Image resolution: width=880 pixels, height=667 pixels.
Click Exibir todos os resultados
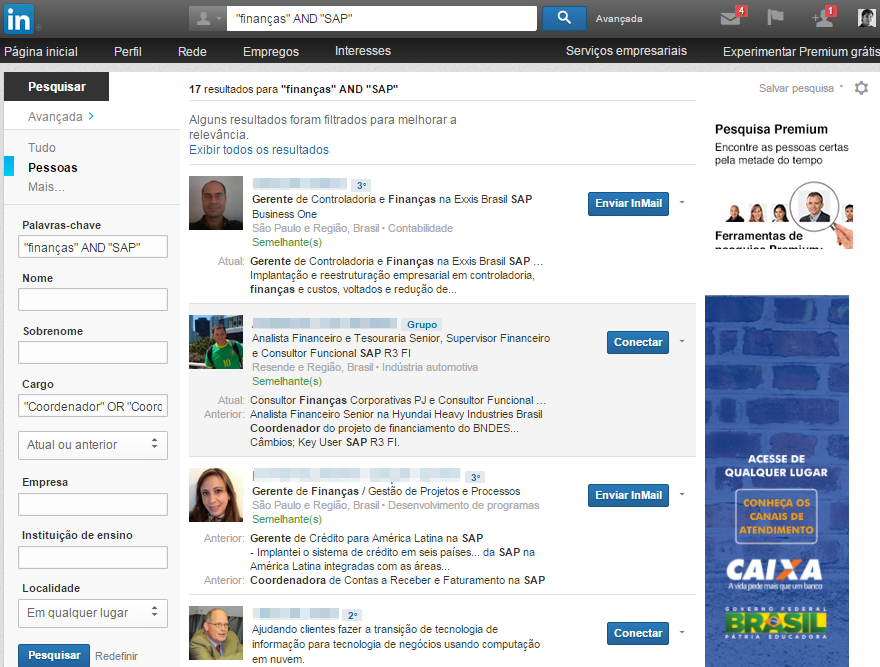pyautogui.click(x=259, y=150)
